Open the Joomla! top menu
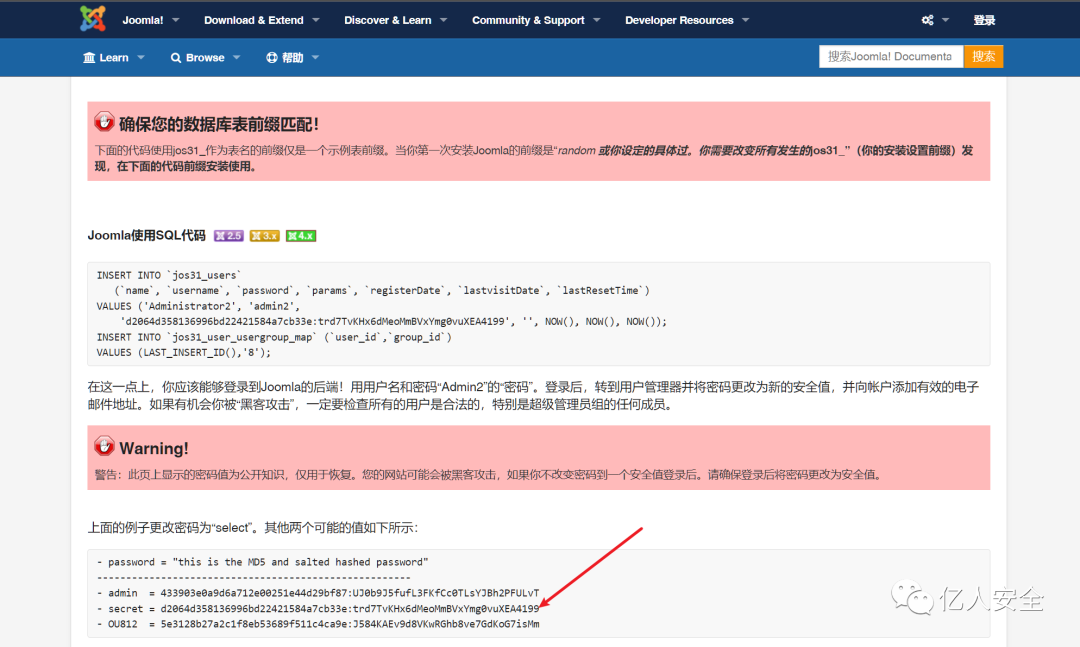This screenshot has height=647, width=1080. click(x=143, y=20)
